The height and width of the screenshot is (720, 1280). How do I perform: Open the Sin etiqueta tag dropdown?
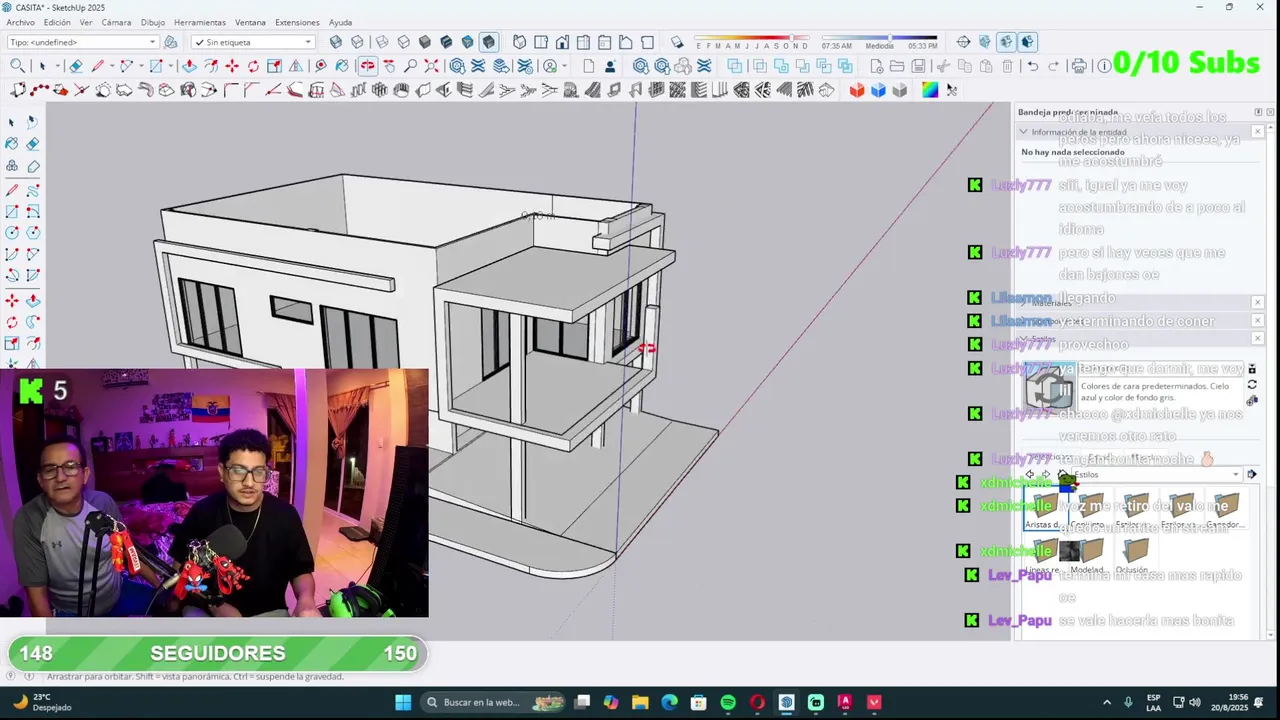(x=253, y=42)
